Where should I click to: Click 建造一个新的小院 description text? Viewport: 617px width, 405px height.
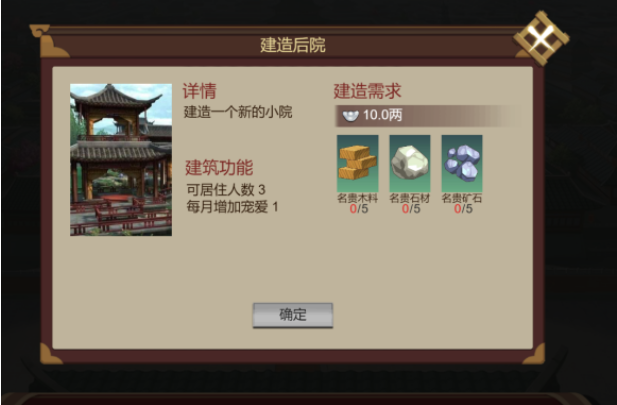click(x=238, y=112)
